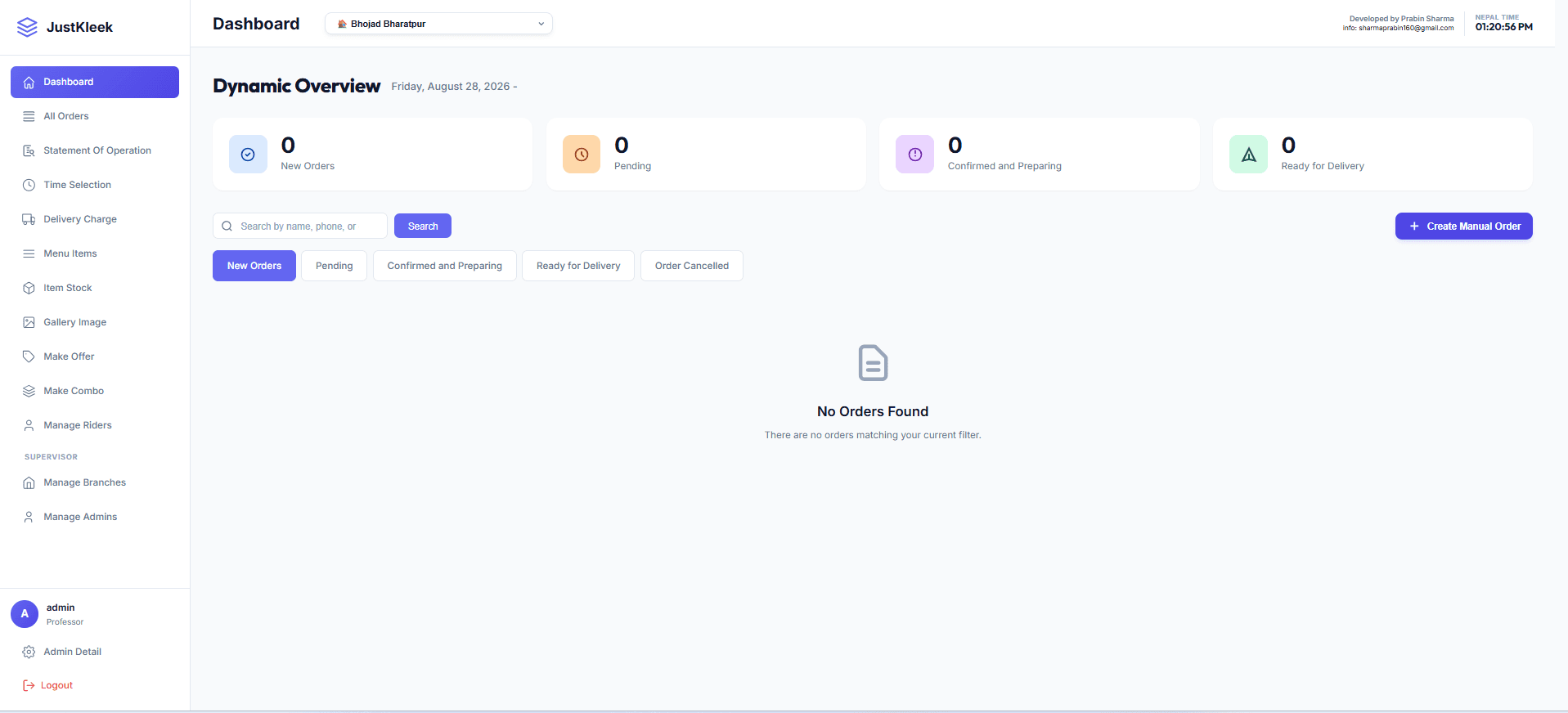Click the Confirmed and Preparing card icon
The image size is (1568, 713).
[915, 155]
